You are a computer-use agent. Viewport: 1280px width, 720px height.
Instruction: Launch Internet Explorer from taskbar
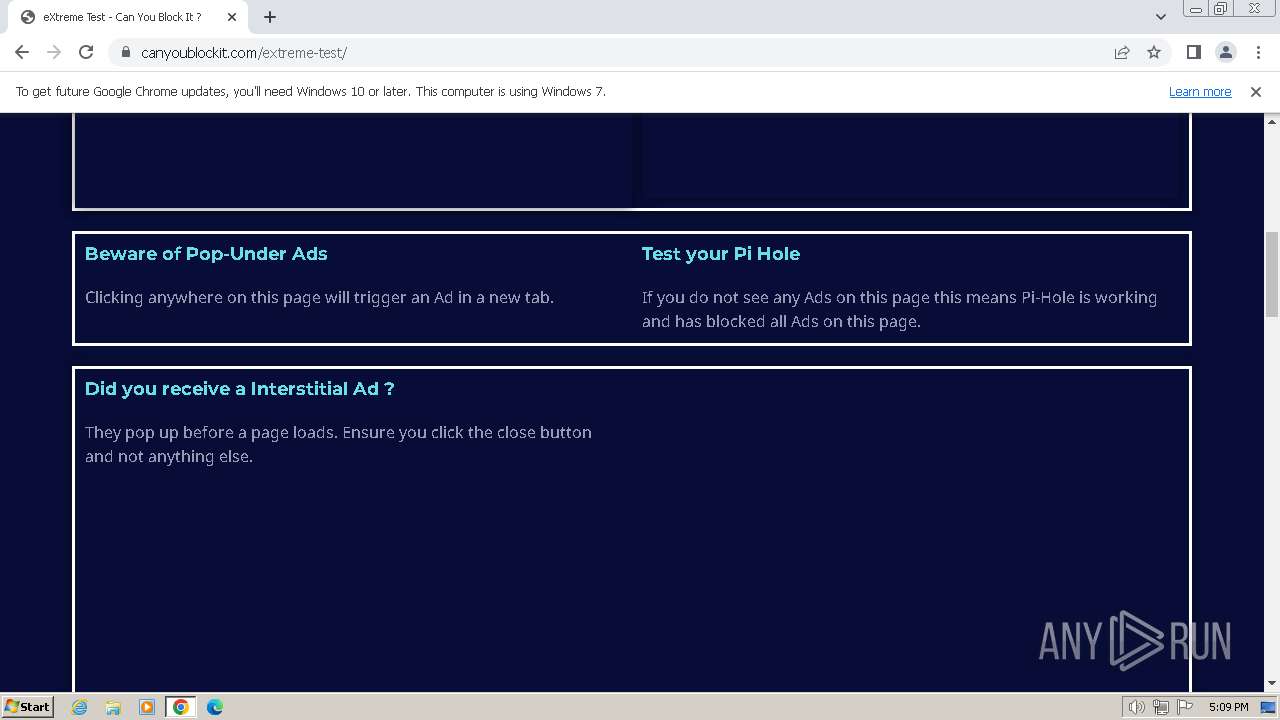80,707
